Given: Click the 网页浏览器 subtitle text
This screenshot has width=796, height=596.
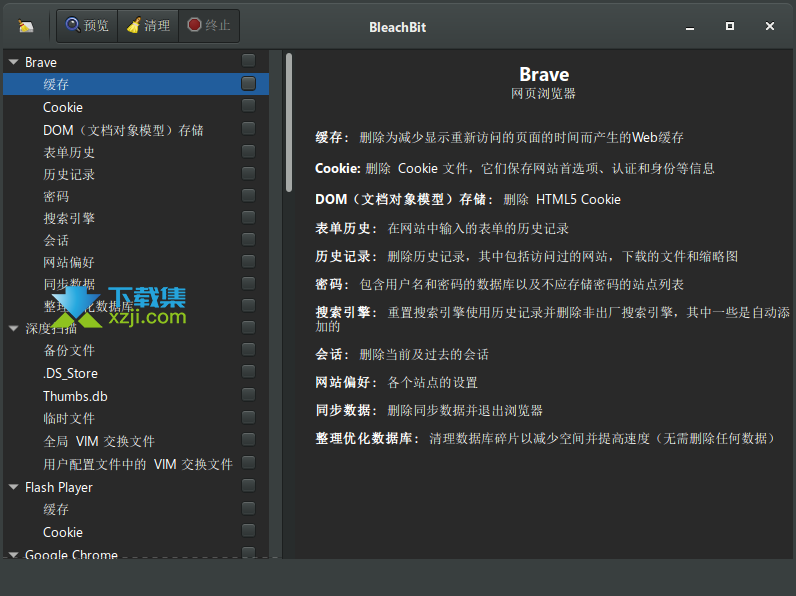Looking at the screenshot, I should tap(543, 93).
